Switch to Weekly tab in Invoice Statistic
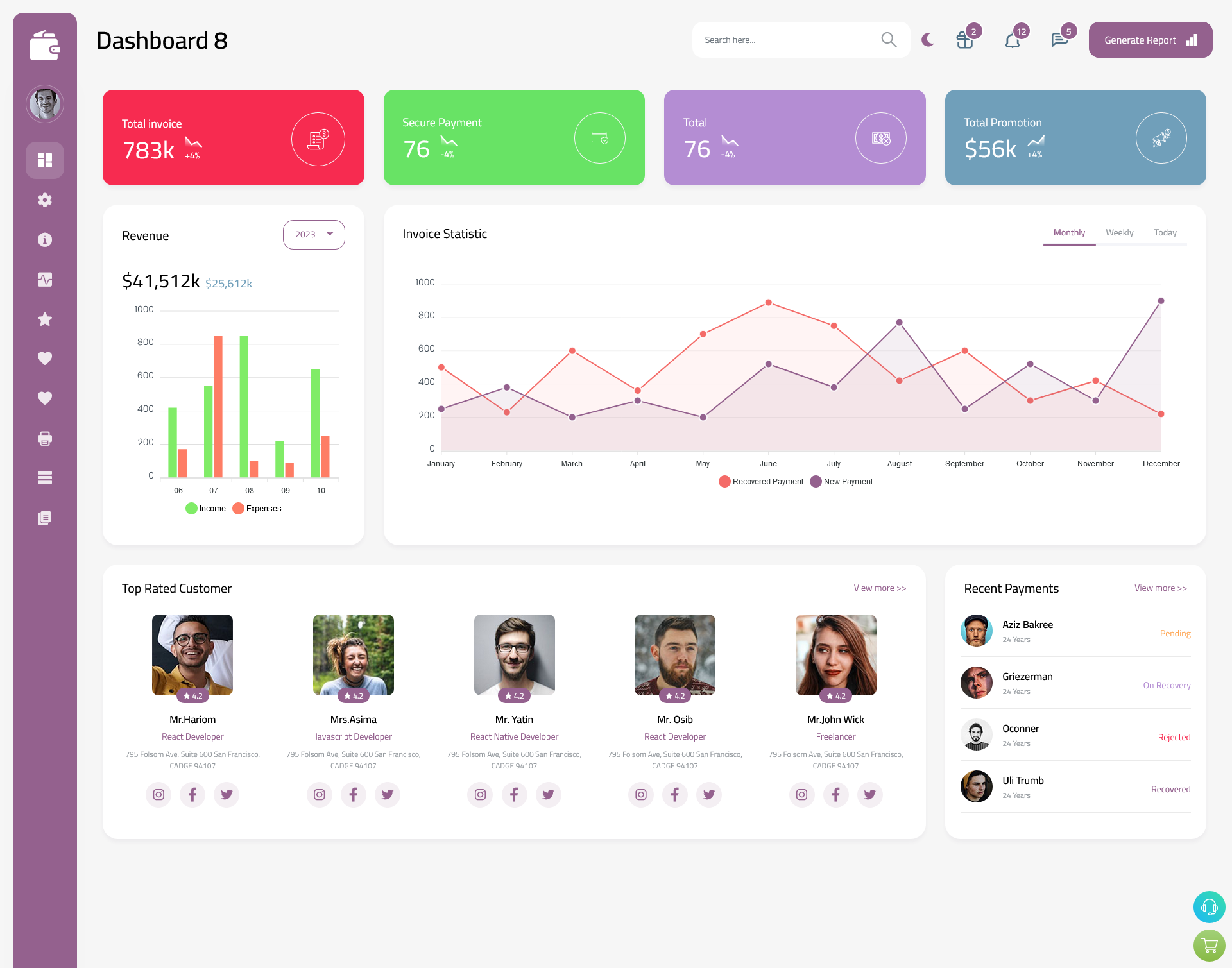Viewport: 1232px width, 968px height. 1120,232
